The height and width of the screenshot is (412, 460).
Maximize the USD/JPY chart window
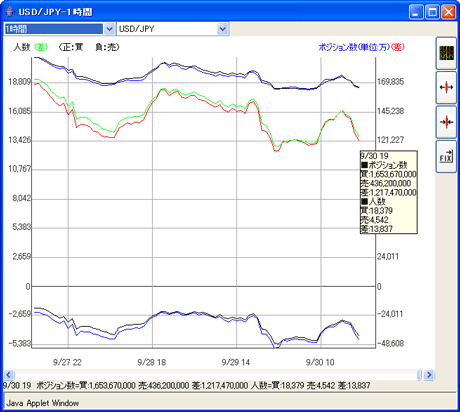[433, 12]
